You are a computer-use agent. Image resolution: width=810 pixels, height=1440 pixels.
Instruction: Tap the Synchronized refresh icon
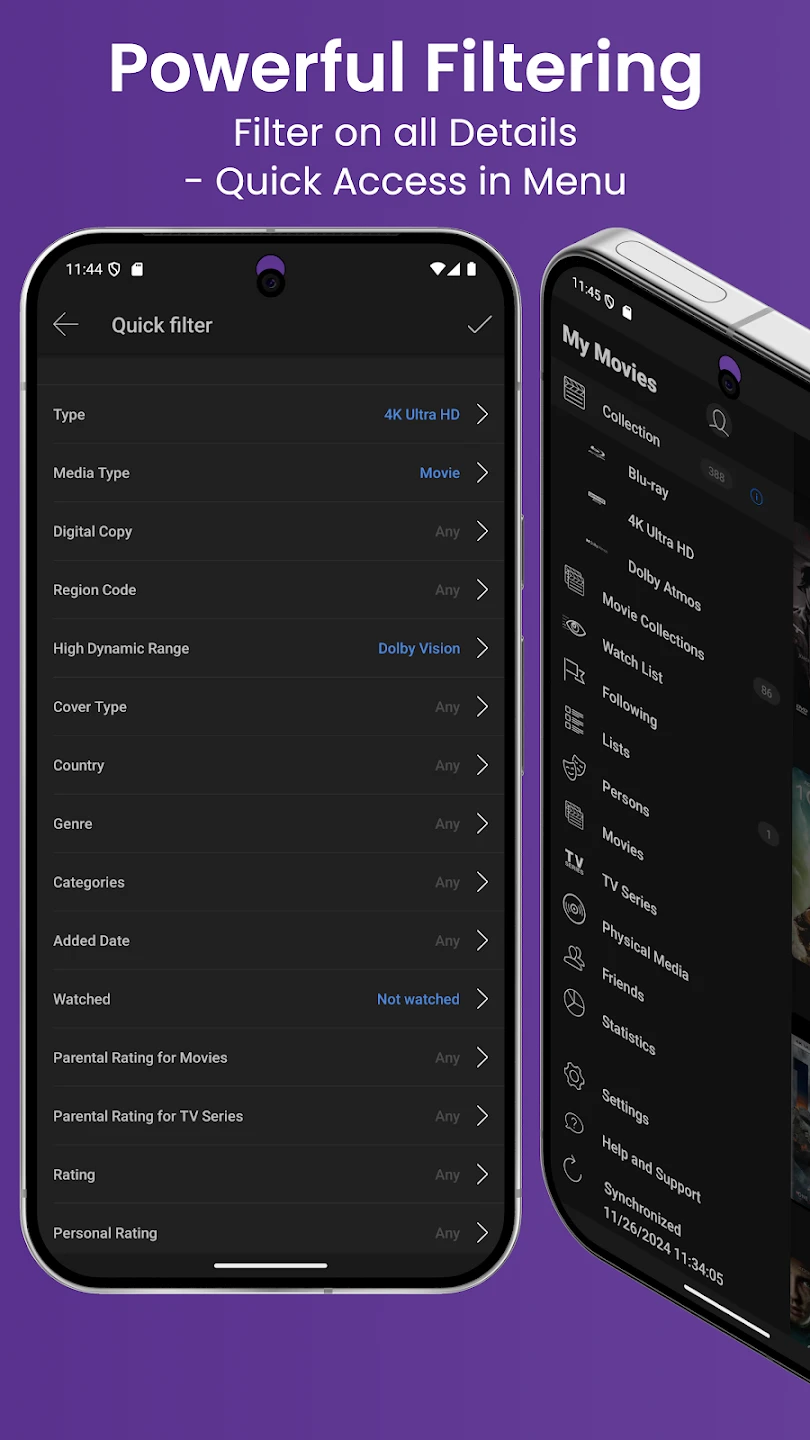click(573, 1168)
